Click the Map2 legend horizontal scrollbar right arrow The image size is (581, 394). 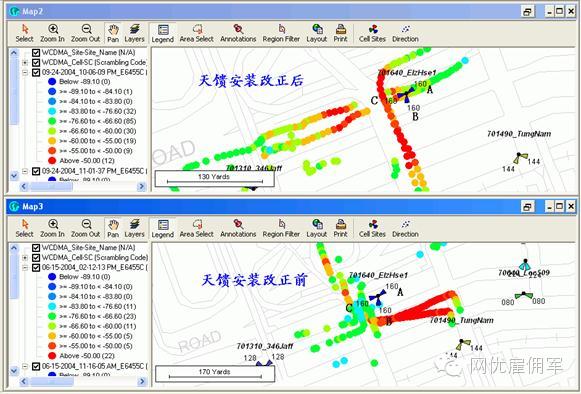point(141,186)
